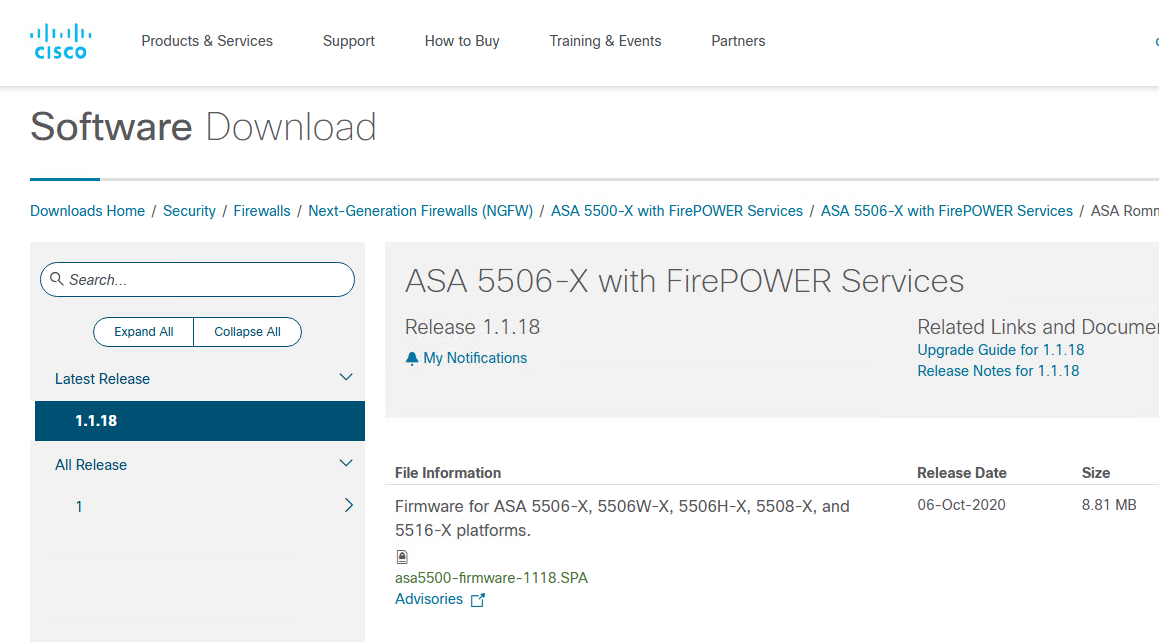Open Training & Events menu
The width and height of the screenshot is (1159, 642).
(x=605, y=41)
